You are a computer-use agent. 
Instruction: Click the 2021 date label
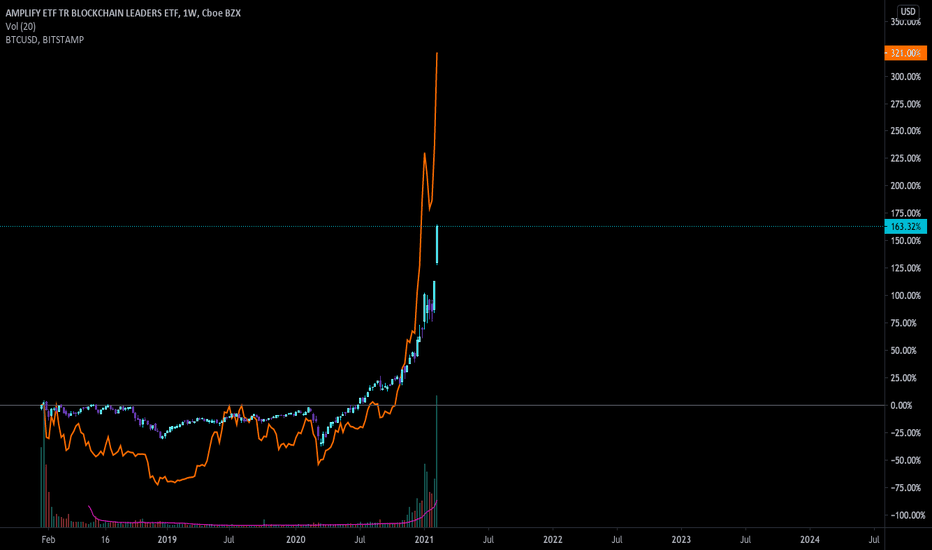[x=424, y=540]
